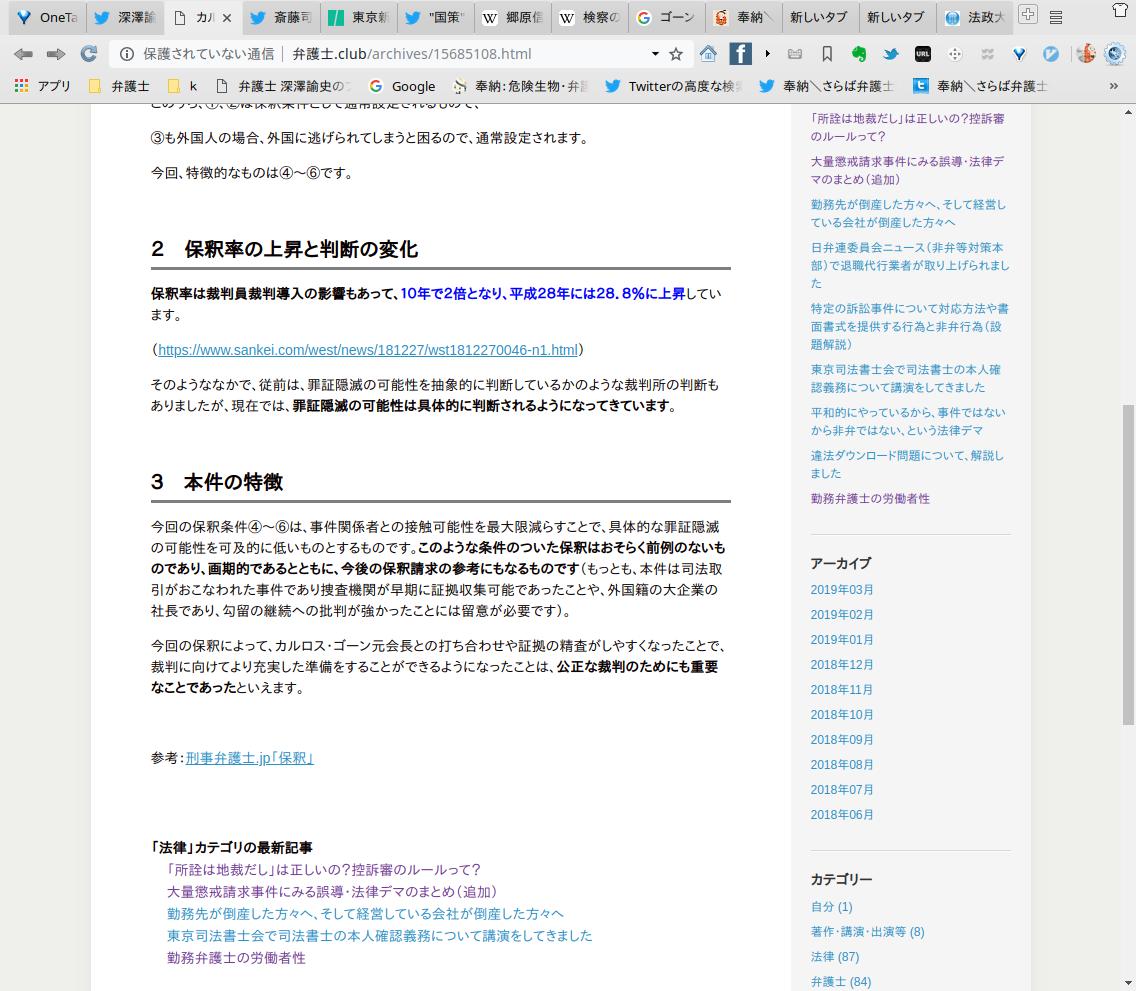Open sidebar link 違法ダウンロード問題について
Viewport: 1136px width, 991px height.
907,464
